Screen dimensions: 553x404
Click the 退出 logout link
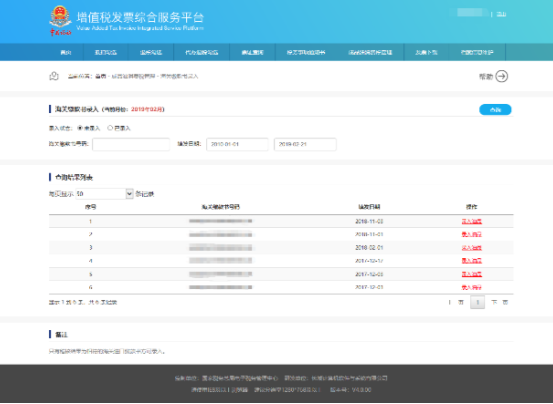point(501,14)
